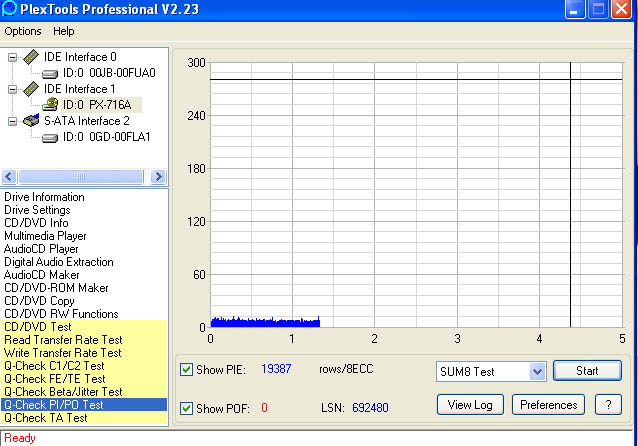
Task: Click the POF value 0
Action: coord(264,408)
